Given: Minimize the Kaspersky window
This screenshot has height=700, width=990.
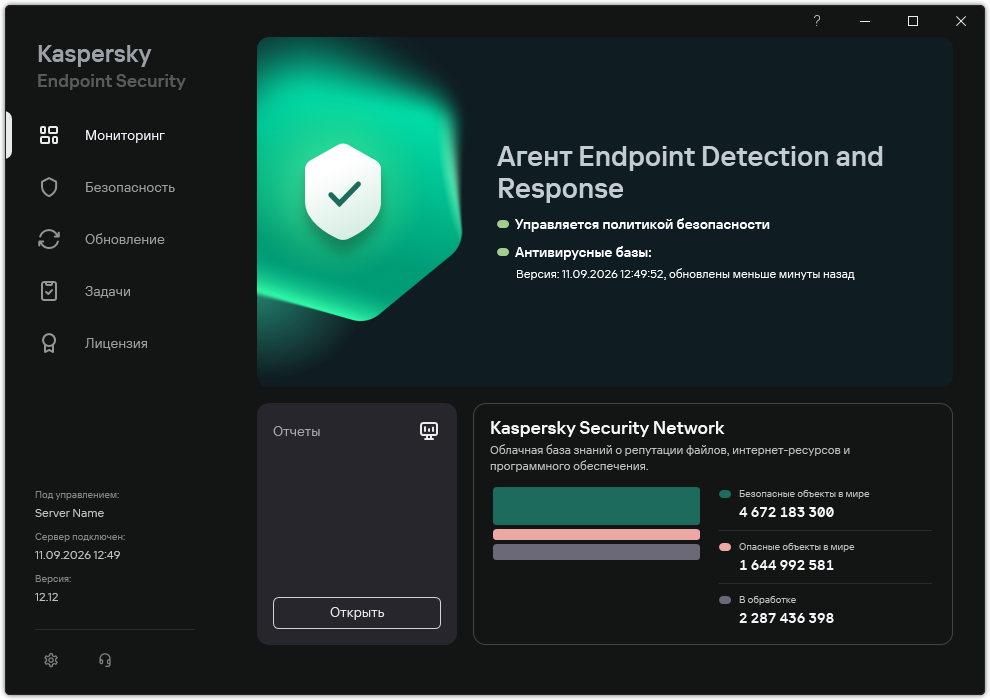Looking at the screenshot, I should [x=865, y=21].
